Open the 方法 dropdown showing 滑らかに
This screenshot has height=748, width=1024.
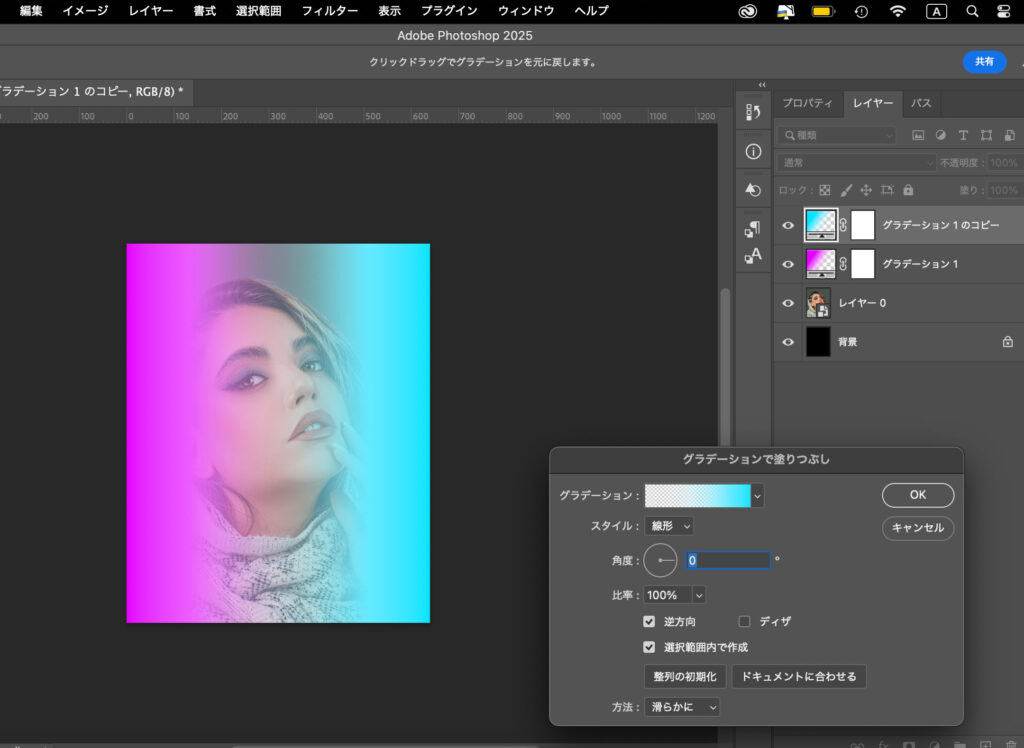click(x=683, y=707)
